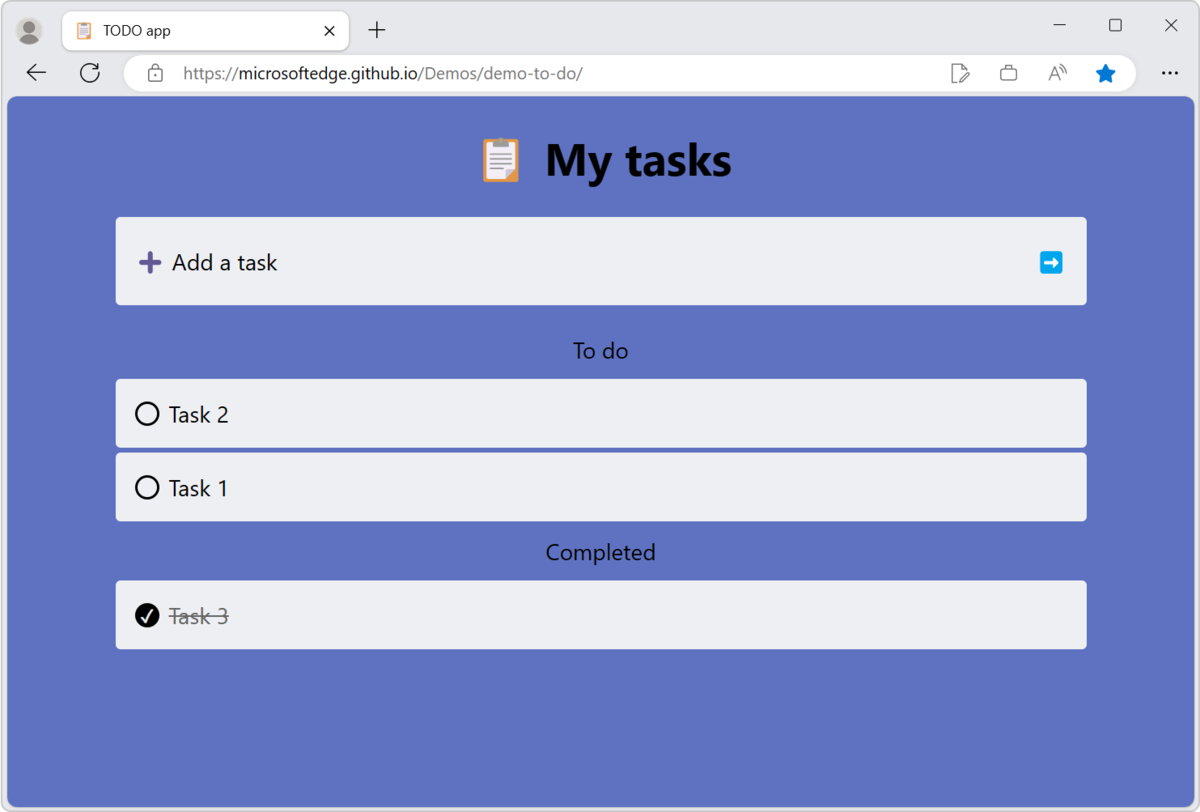The image size is (1200, 812).
Task: Open a new browser tab
Action: pyautogui.click(x=376, y=30)
